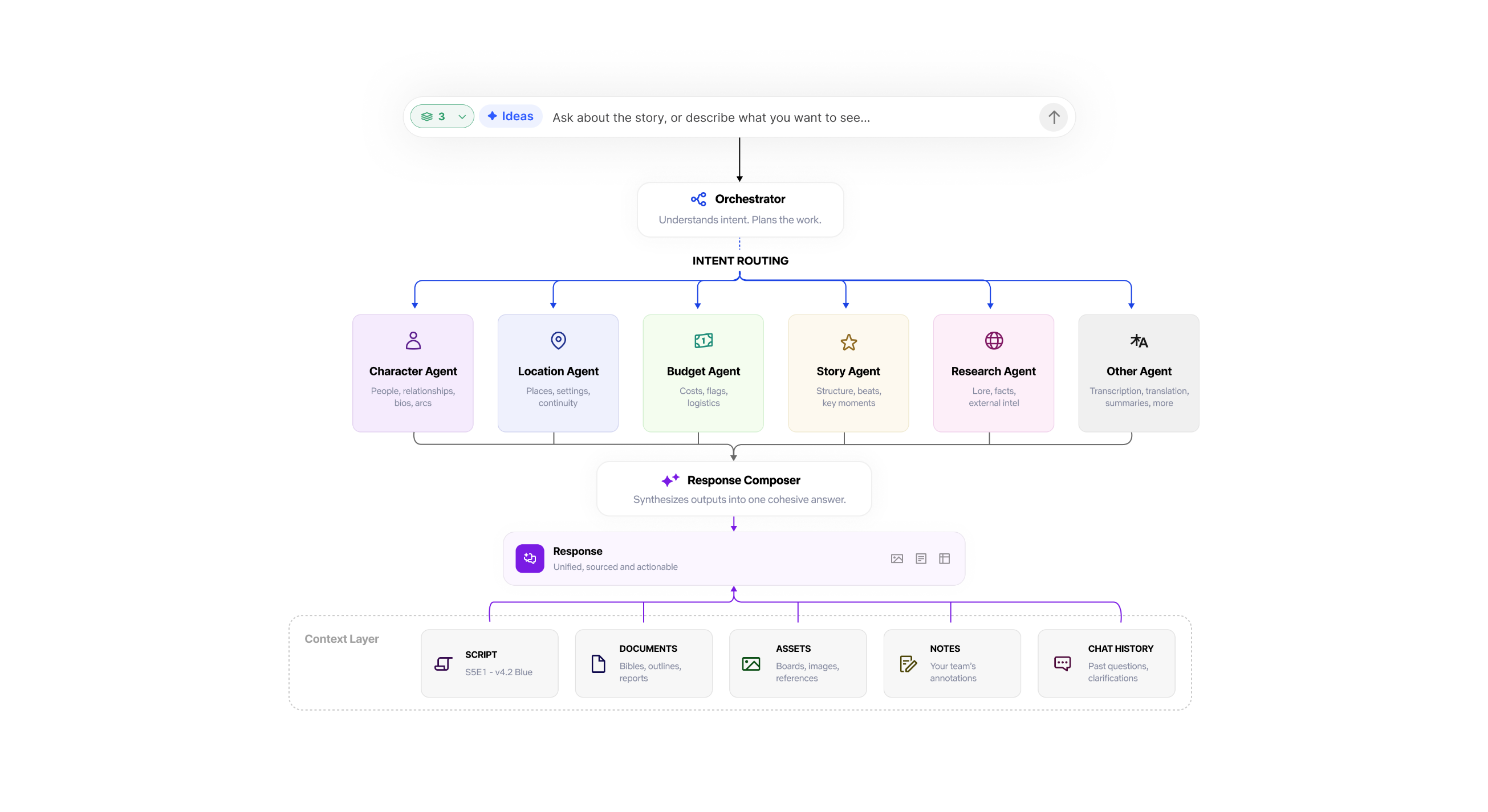Click the DOCUMENTS file icon

point(599,664)
